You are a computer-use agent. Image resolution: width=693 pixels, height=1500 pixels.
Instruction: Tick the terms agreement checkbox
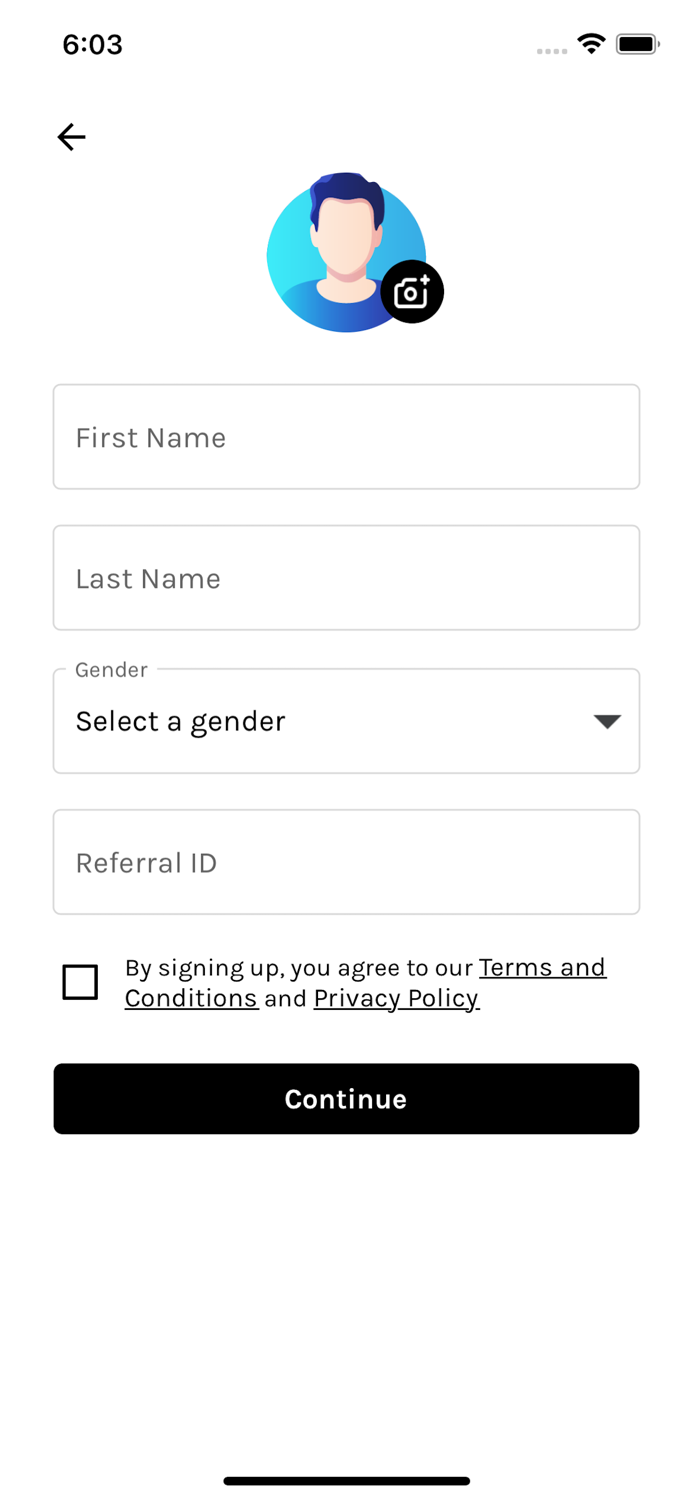click(80, 982)
